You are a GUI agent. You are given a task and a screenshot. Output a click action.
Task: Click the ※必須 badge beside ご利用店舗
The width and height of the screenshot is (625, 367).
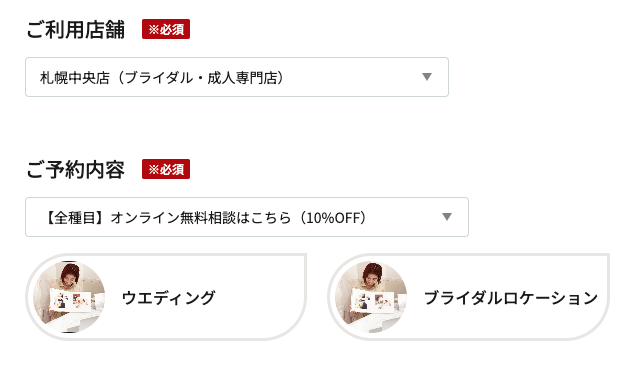point(166,29)
